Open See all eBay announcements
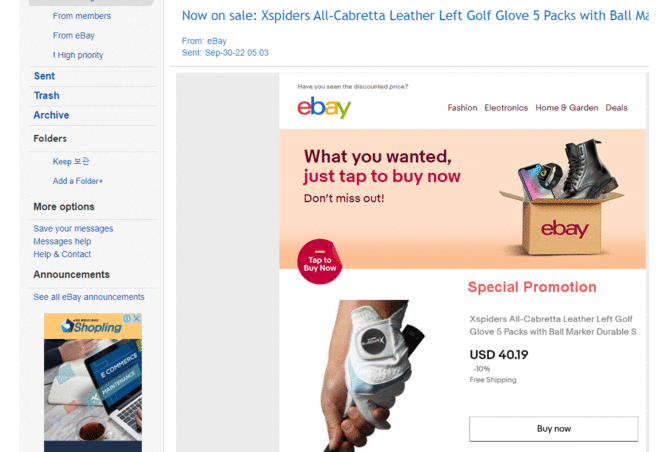This screenshot has width=669, height=452. point(89,297)
